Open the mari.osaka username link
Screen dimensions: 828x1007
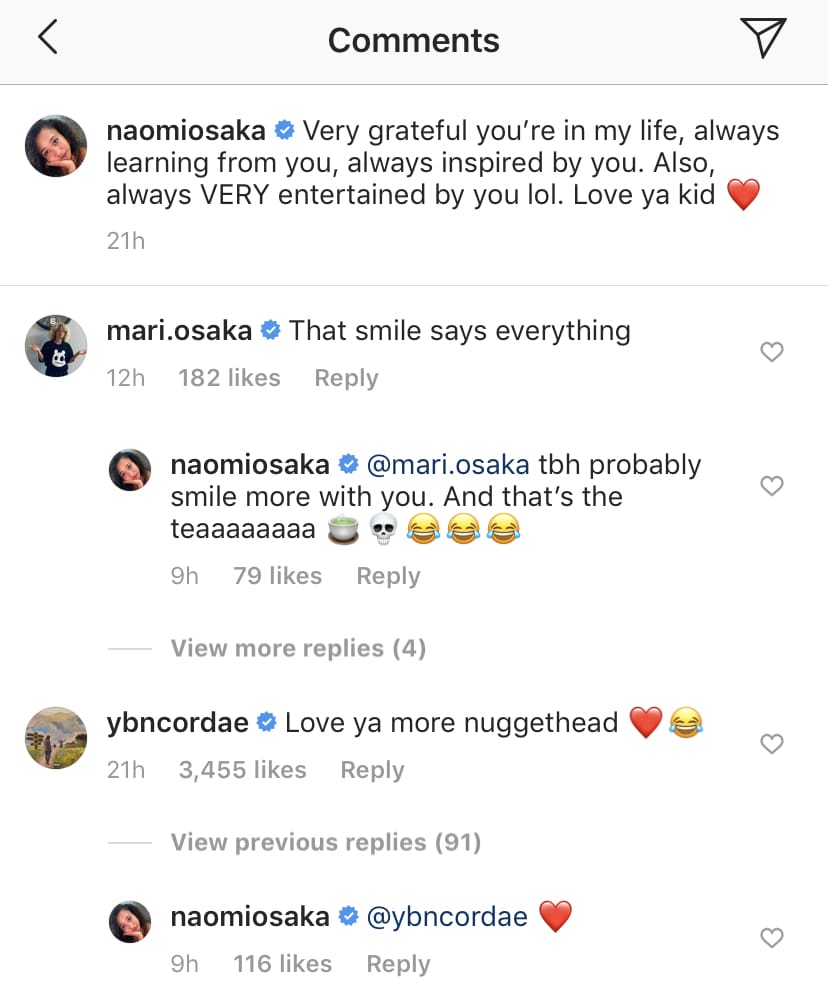click(x=179, y=331)
